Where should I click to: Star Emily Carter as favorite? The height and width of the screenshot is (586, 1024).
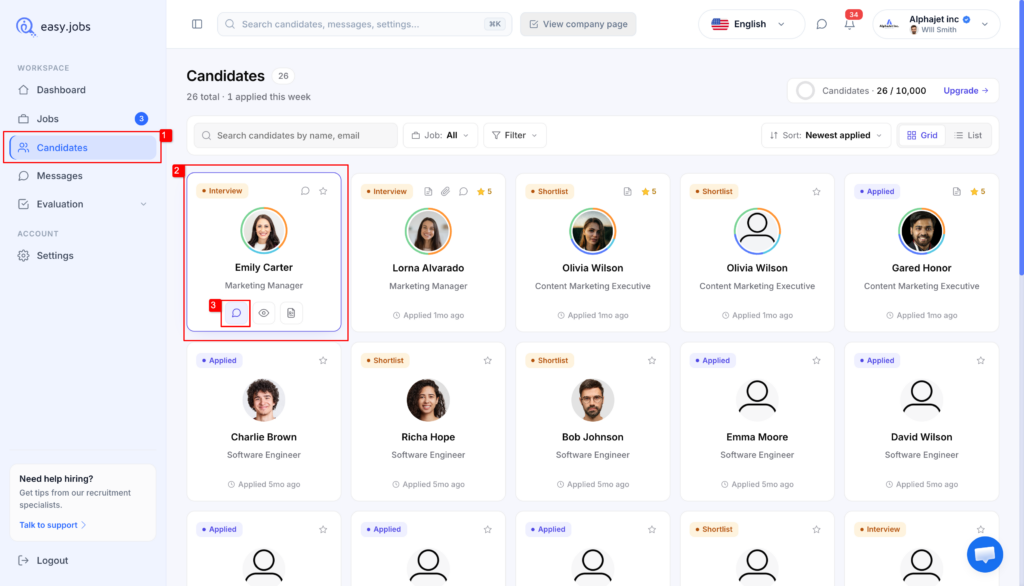[323, 191]
